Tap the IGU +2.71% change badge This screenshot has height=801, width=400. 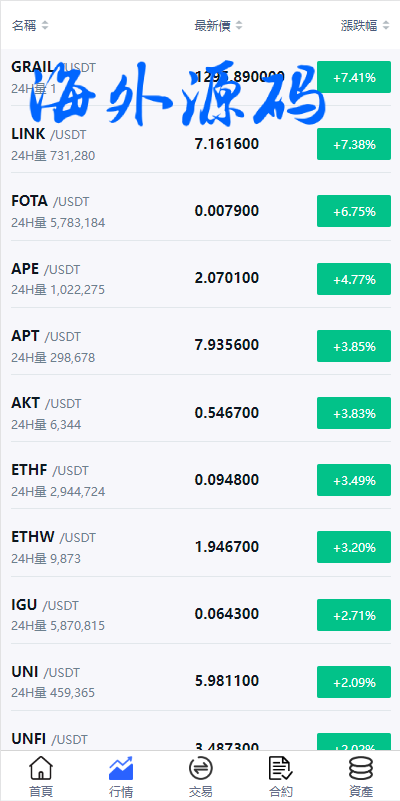coord(354,615)
